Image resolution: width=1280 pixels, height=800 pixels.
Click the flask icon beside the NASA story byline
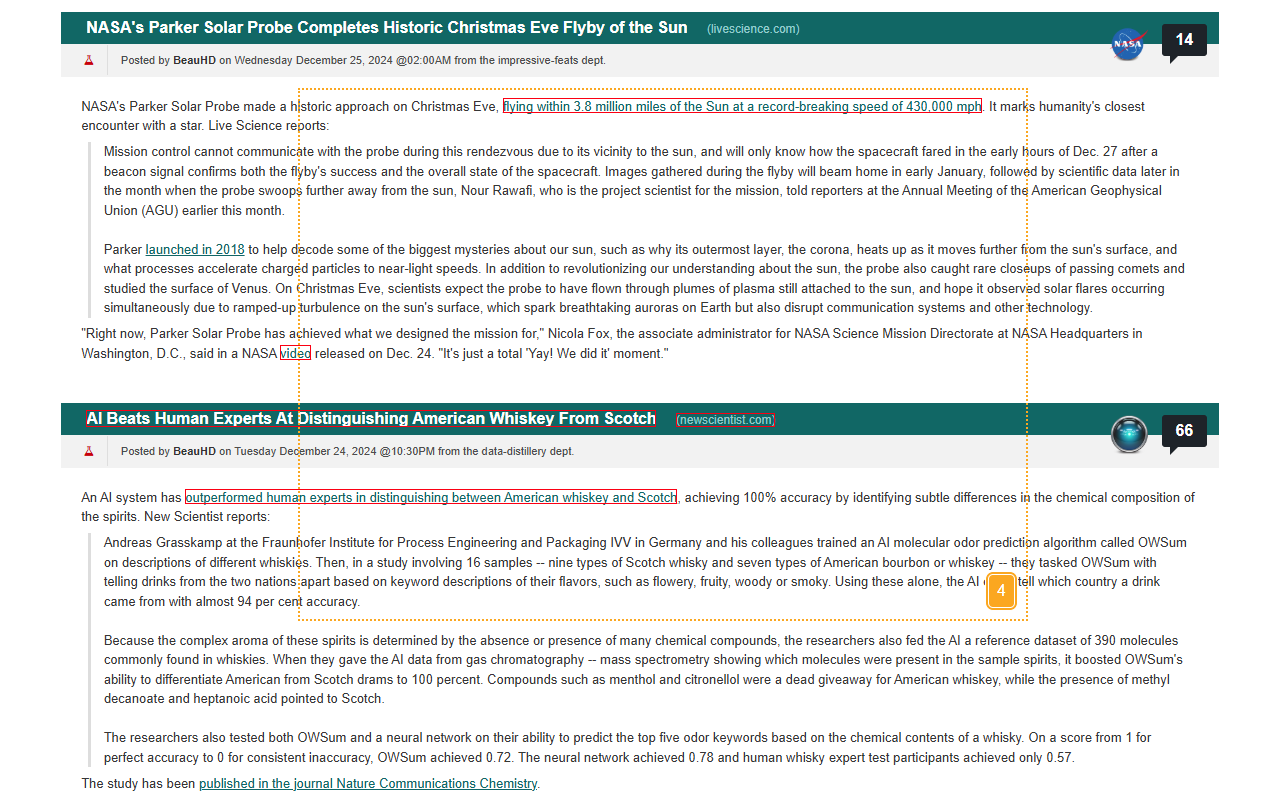[x=88, y=60]
